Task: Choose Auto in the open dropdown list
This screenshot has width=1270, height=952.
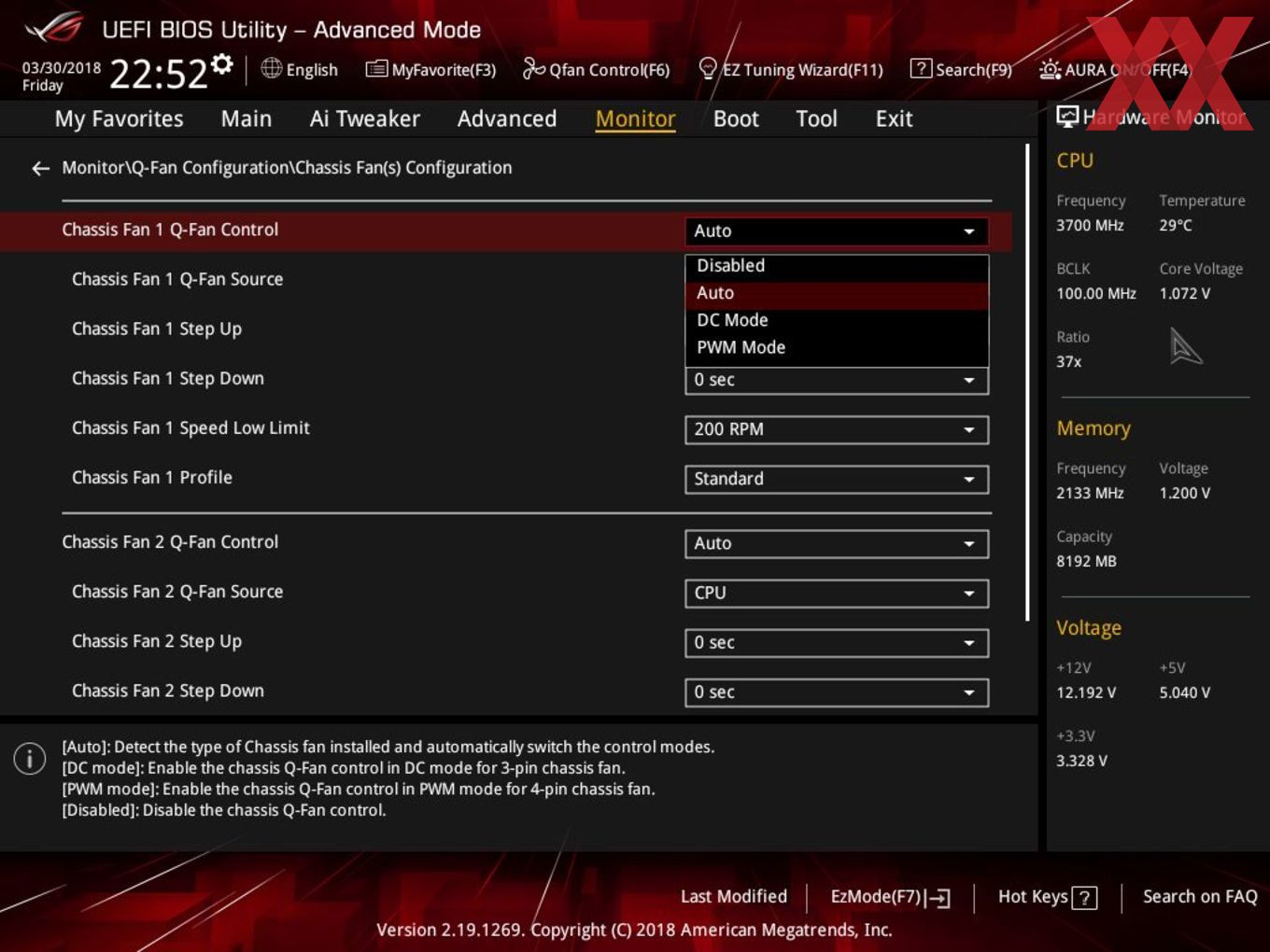Action: click(837, 293)
